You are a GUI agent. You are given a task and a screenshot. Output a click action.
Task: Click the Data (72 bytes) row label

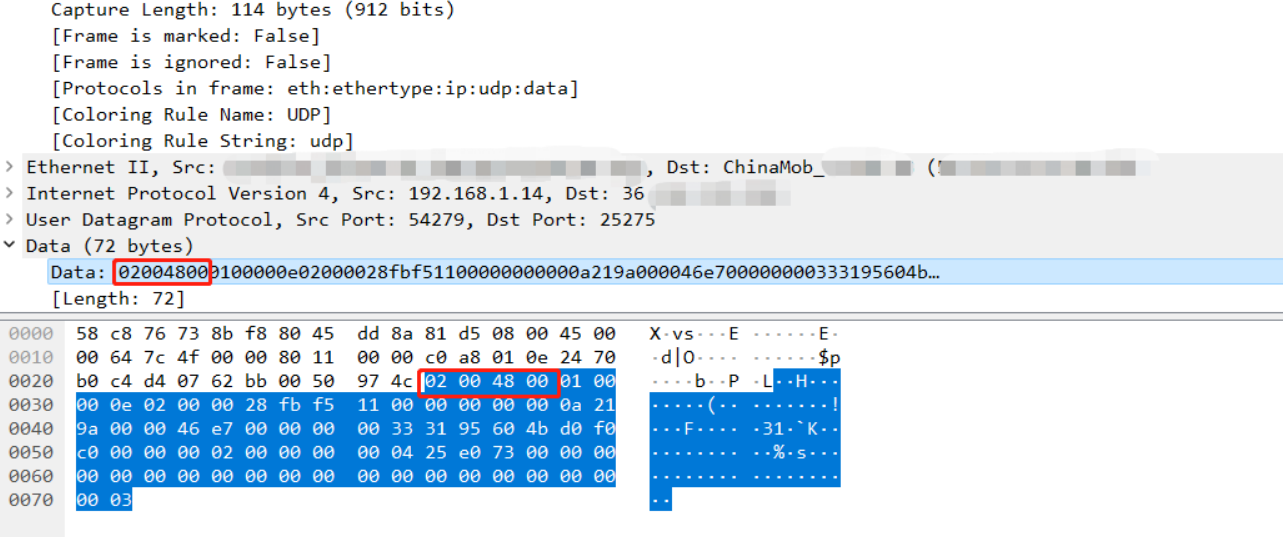click(x=110, y=245)
